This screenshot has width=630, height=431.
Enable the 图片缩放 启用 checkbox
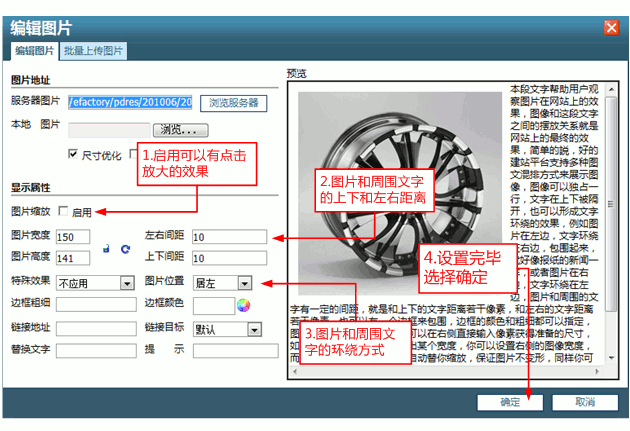64,212
